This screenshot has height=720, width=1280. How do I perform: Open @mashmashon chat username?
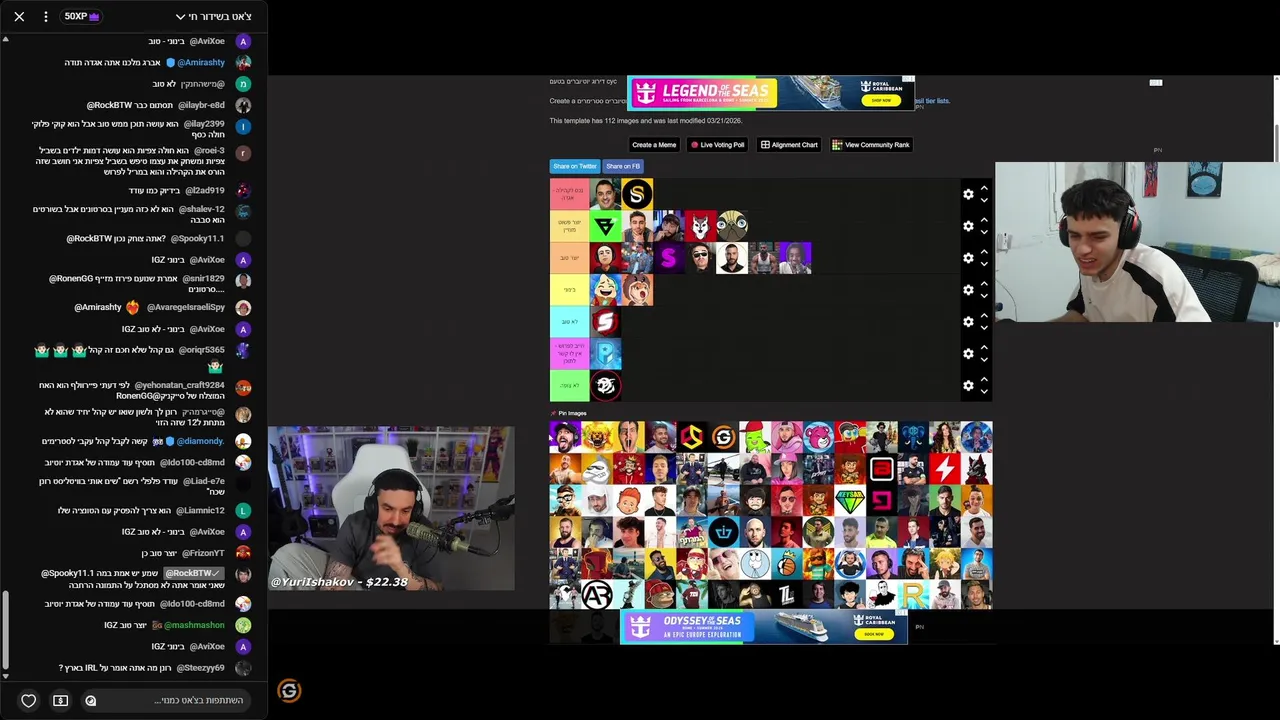point(195,625)
